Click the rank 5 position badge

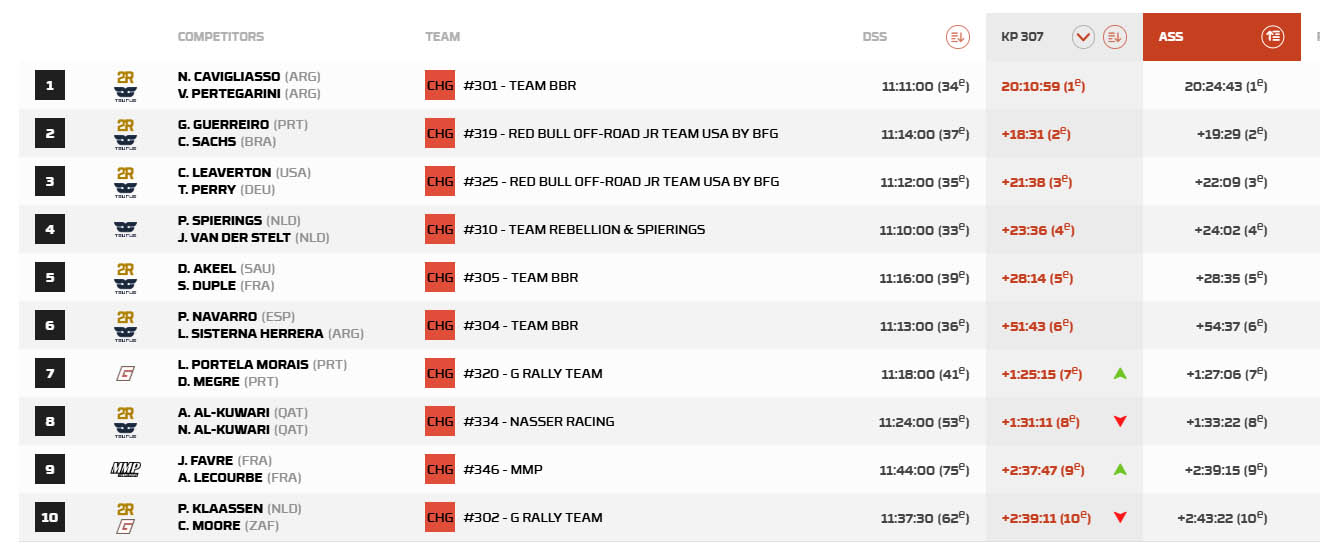point(50,278)
